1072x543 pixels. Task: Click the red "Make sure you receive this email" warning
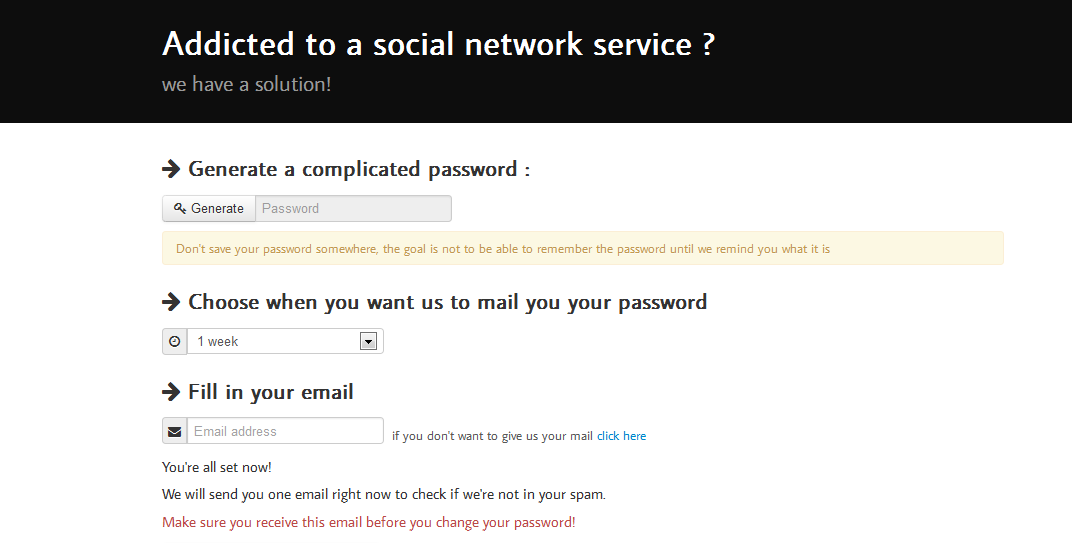[369, 522]
